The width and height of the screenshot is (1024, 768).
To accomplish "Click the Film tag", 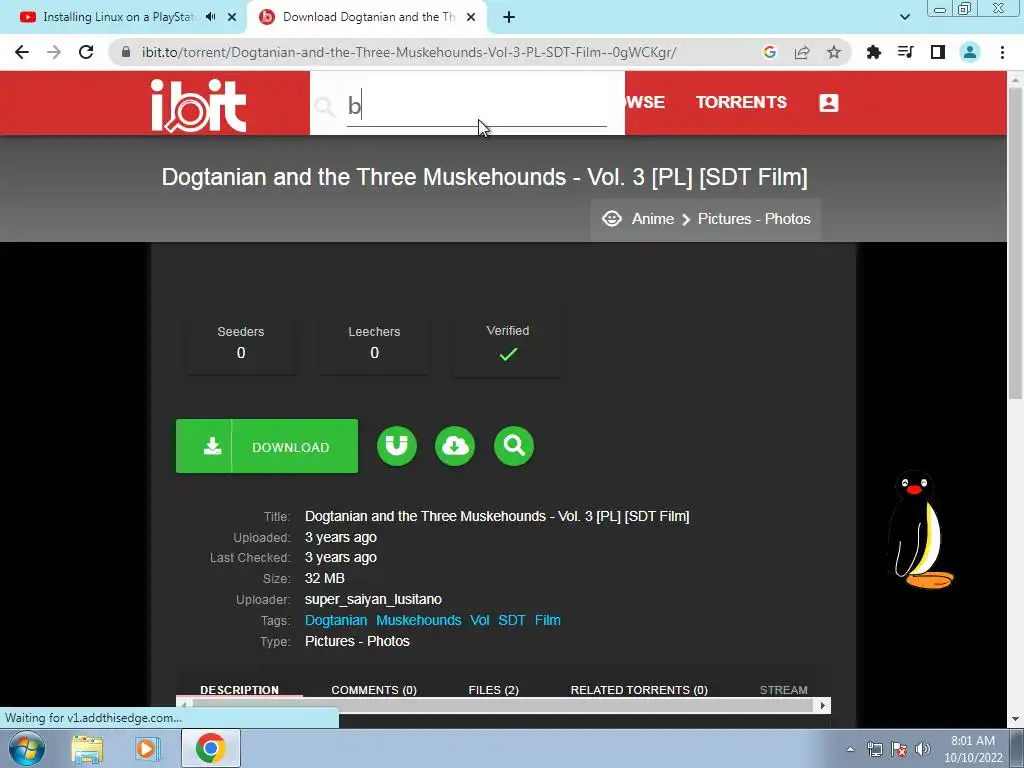I will pos(547,620).
